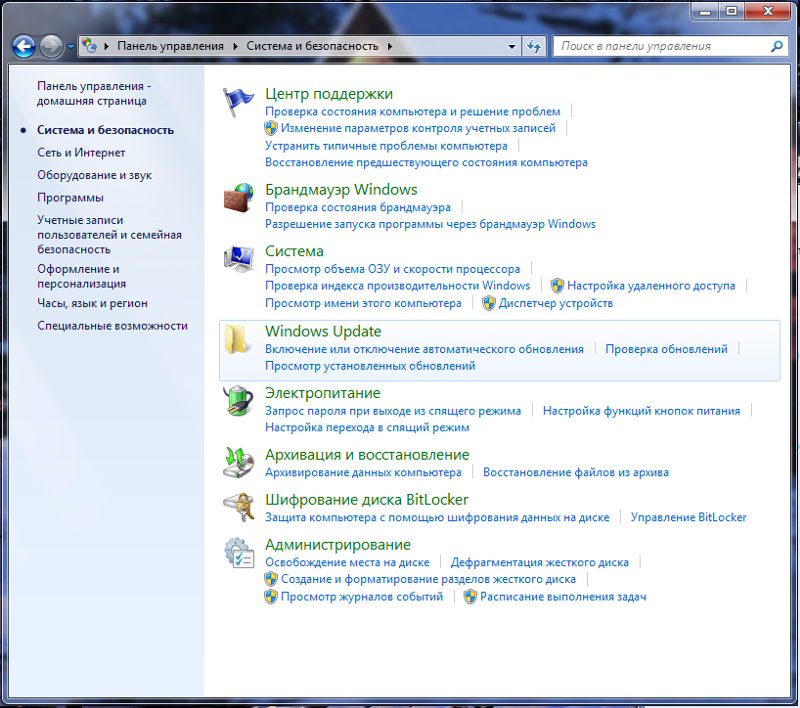Open the Администрирование heading link
The height and width of the screenshot is (708, 800).
pyautogui.click(x=338, y=544)
